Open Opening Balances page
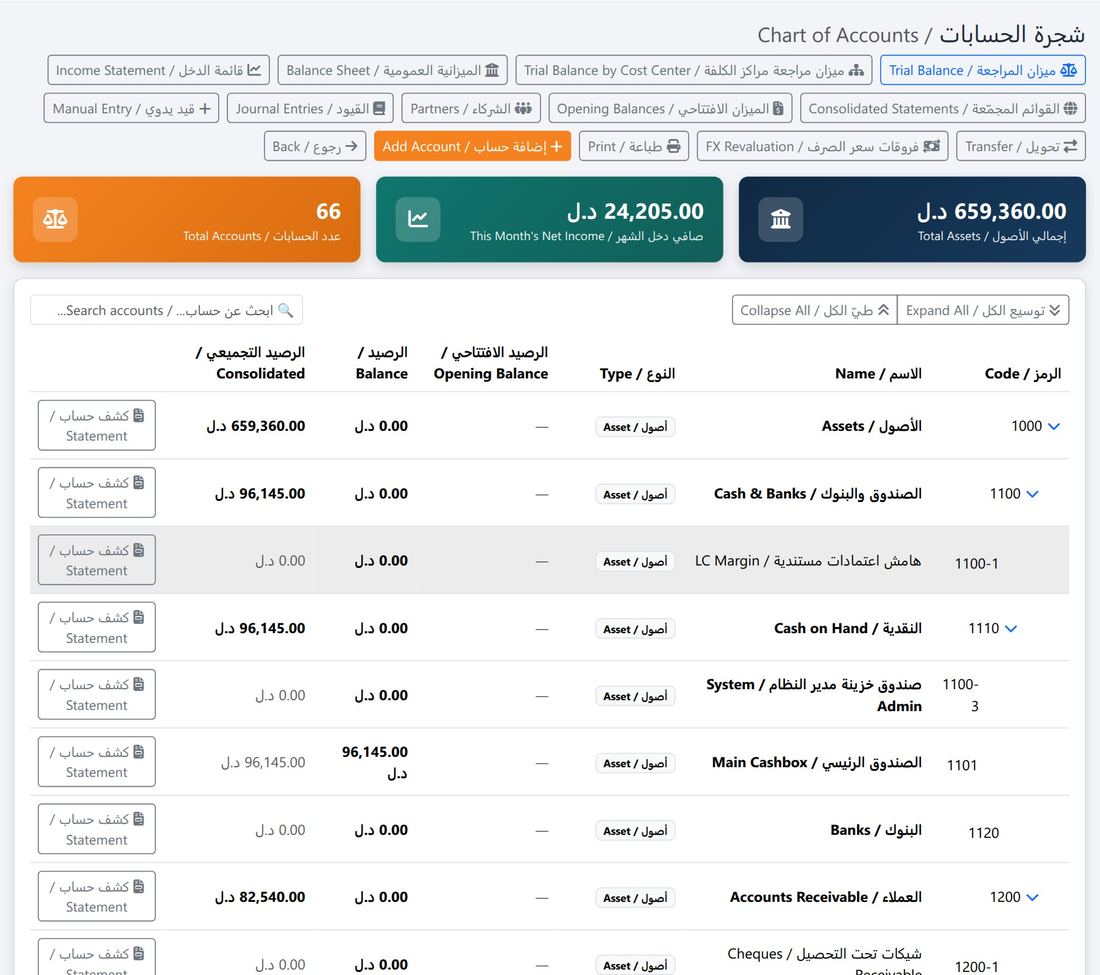The width and height of the screenshot is (1100, 975). click(670, 109)
